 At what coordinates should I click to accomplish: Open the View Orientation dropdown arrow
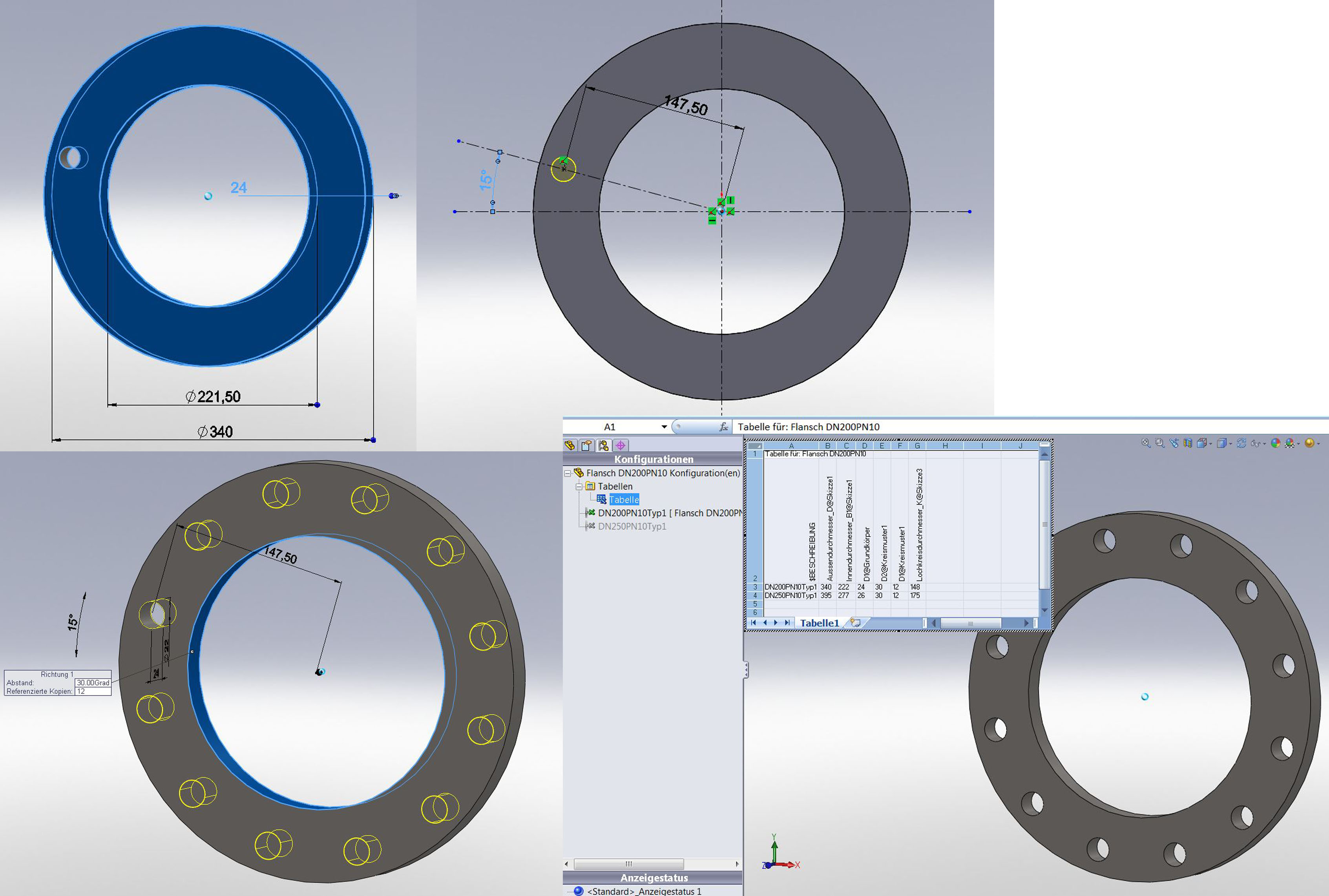(x=1211, y=444)
